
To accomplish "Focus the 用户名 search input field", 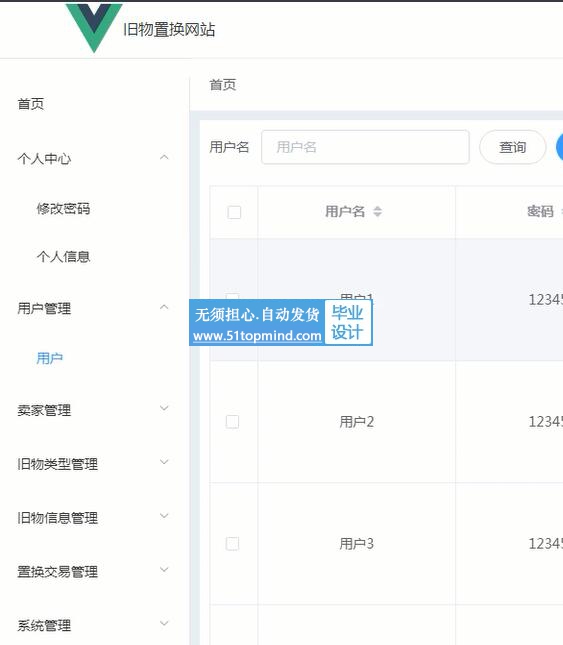I will [365, 147].
